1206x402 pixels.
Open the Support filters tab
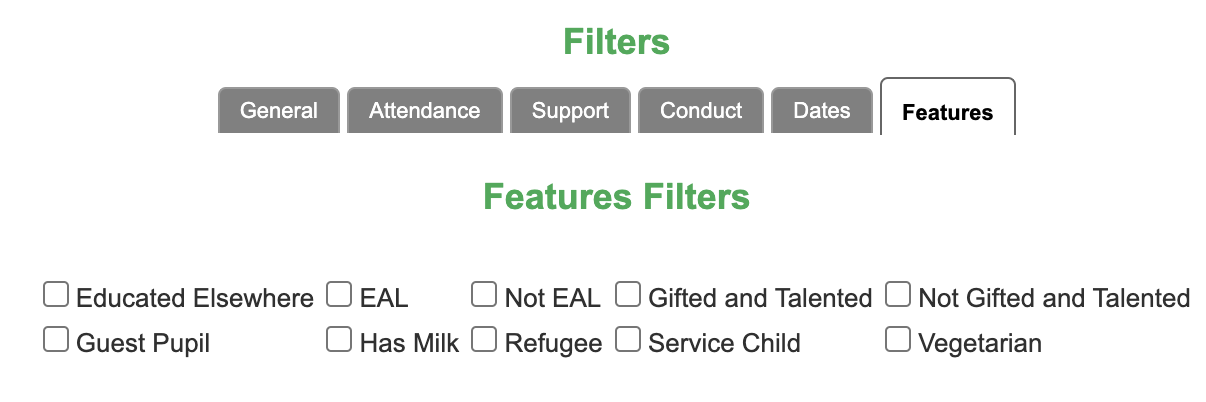coord(570,110)
